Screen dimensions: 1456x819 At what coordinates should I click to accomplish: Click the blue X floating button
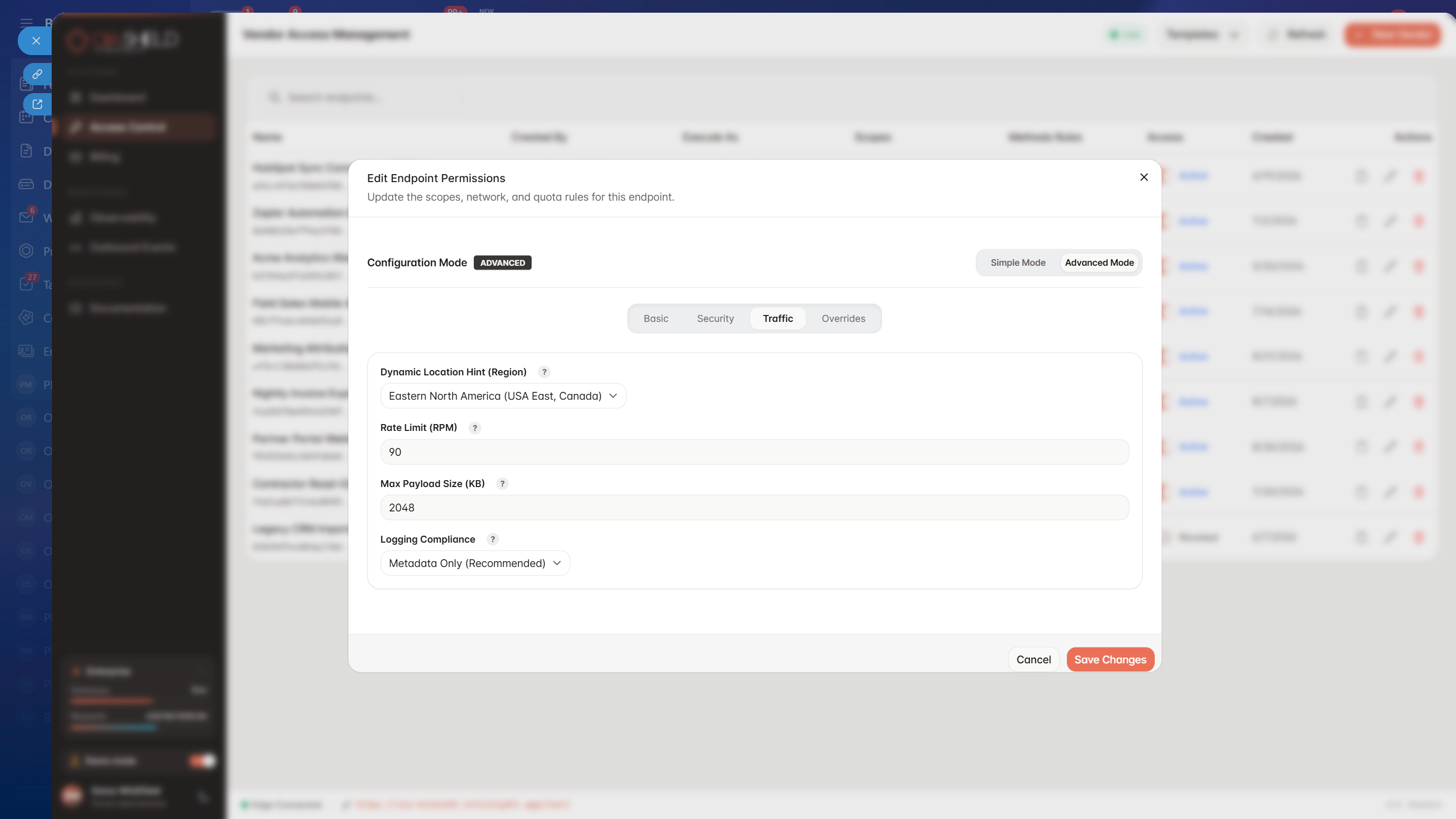pos(35,41)
